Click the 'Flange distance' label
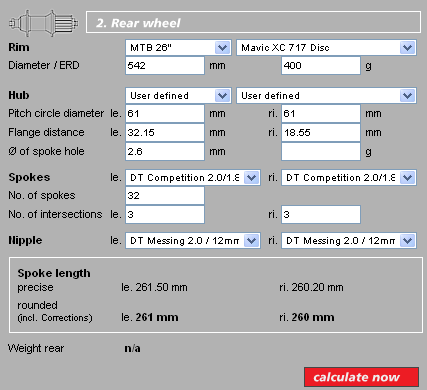Image resolution: width=427 pixels, height=390 pixels. (46, 132)
